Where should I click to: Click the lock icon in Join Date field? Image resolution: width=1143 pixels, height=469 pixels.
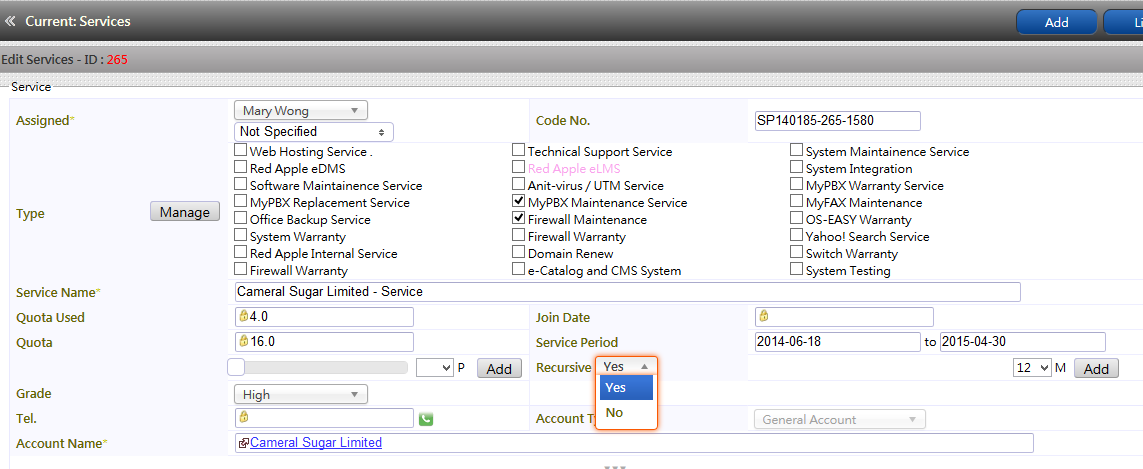(x=763, y=317)
